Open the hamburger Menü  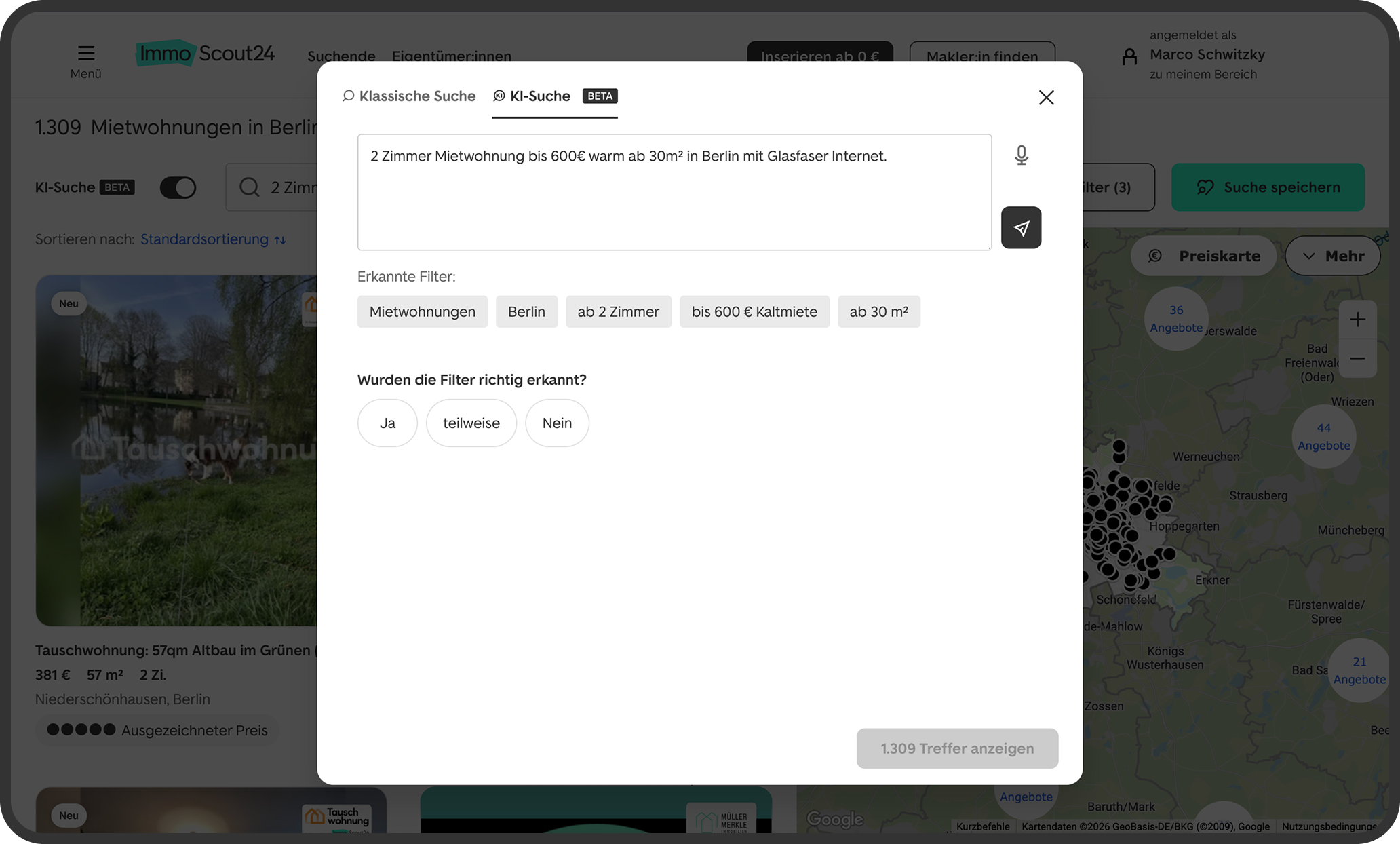(x=86, y=52)
